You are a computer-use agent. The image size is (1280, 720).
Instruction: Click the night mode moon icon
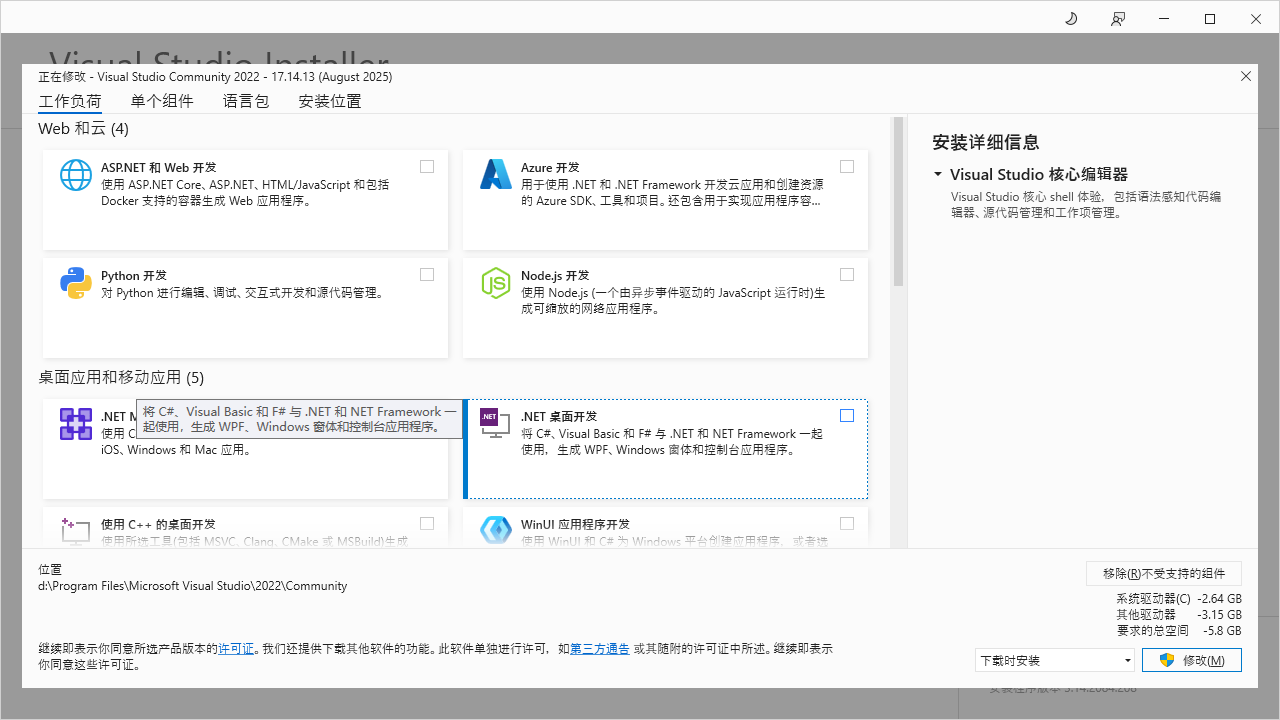click(x=1071, y=19)
